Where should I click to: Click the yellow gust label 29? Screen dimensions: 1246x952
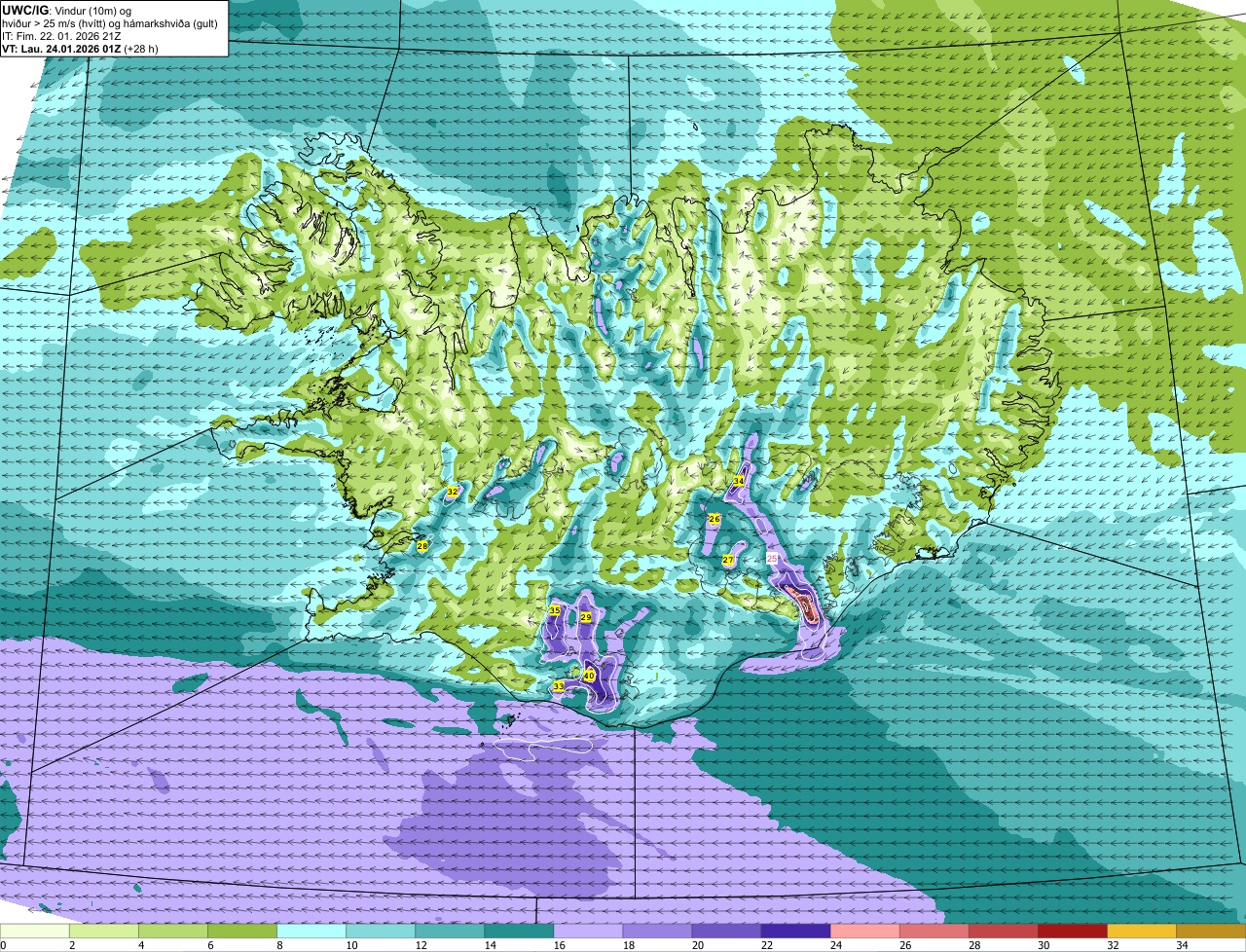pyautogui.click(x=585, y=617)
